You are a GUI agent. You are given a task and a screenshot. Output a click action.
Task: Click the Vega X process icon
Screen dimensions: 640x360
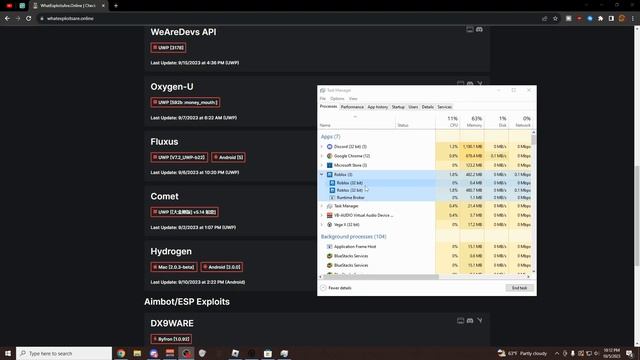(329, 224)
